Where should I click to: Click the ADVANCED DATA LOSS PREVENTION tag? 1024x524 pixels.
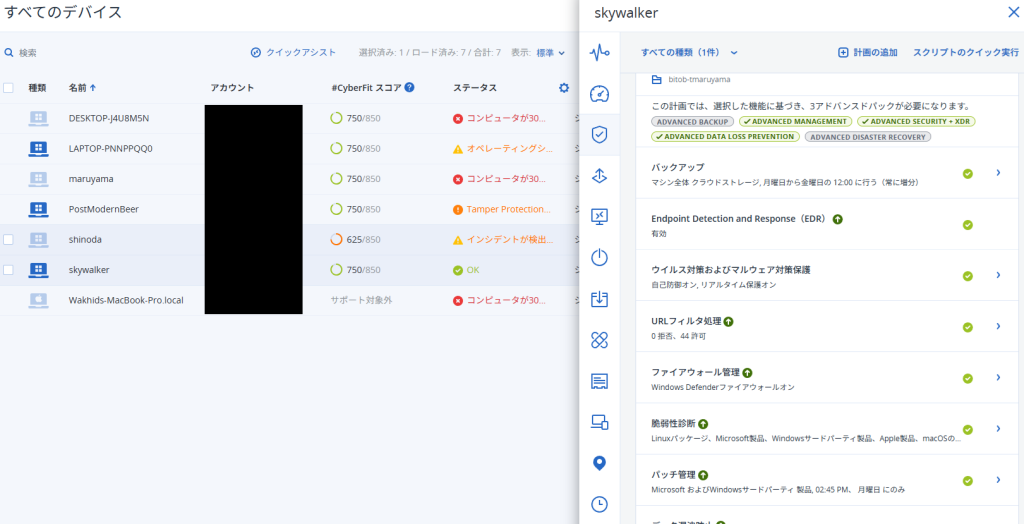tap(726, 137)
